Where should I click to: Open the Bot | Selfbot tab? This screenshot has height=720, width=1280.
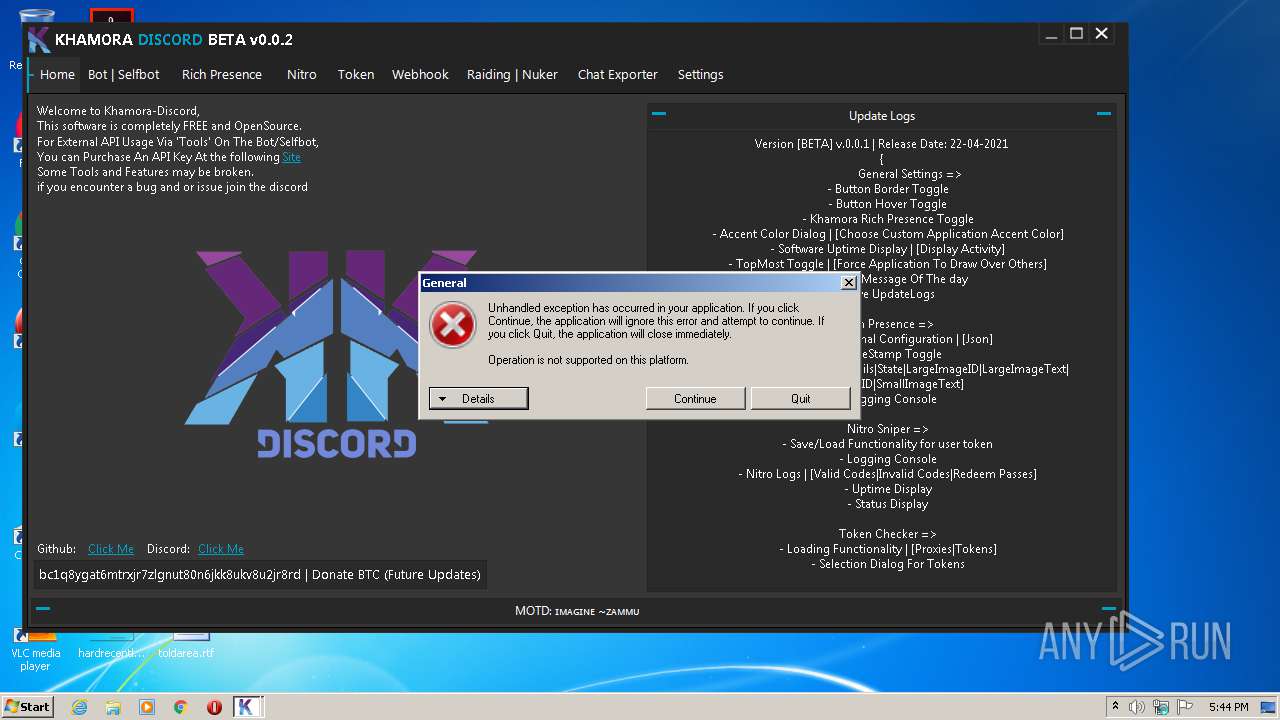click(x=123, y=74)
